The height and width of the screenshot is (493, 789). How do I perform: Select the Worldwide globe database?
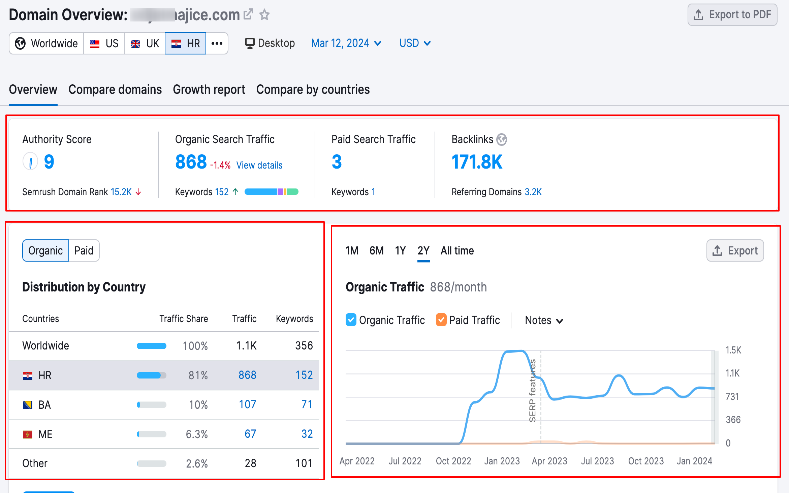tap(46, 43)
